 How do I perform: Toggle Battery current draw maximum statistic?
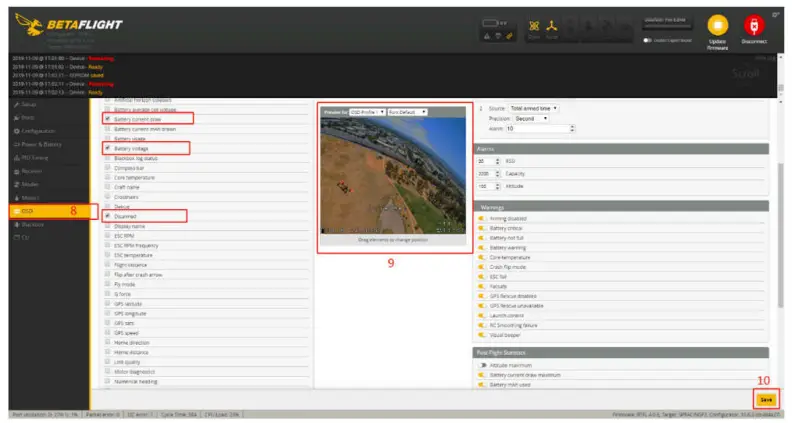[x=482, y=375]
